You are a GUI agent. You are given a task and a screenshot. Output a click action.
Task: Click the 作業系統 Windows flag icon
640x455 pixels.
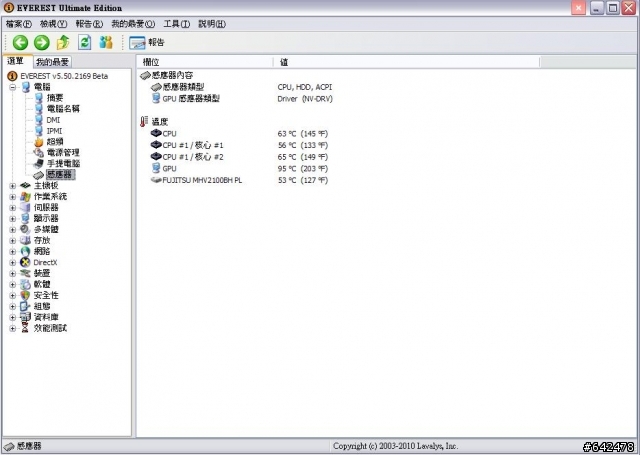click(x=25, y=197)
